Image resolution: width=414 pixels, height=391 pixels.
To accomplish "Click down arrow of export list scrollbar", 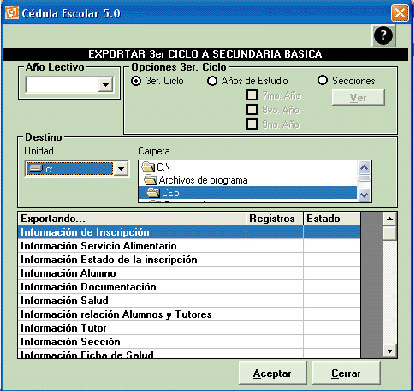I will click(x=389, y=351).
